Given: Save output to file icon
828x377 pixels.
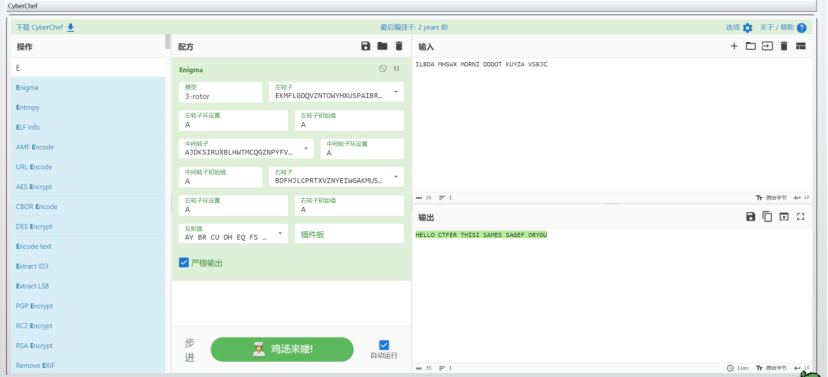Looking at the screenshot, I should point(750,216).
